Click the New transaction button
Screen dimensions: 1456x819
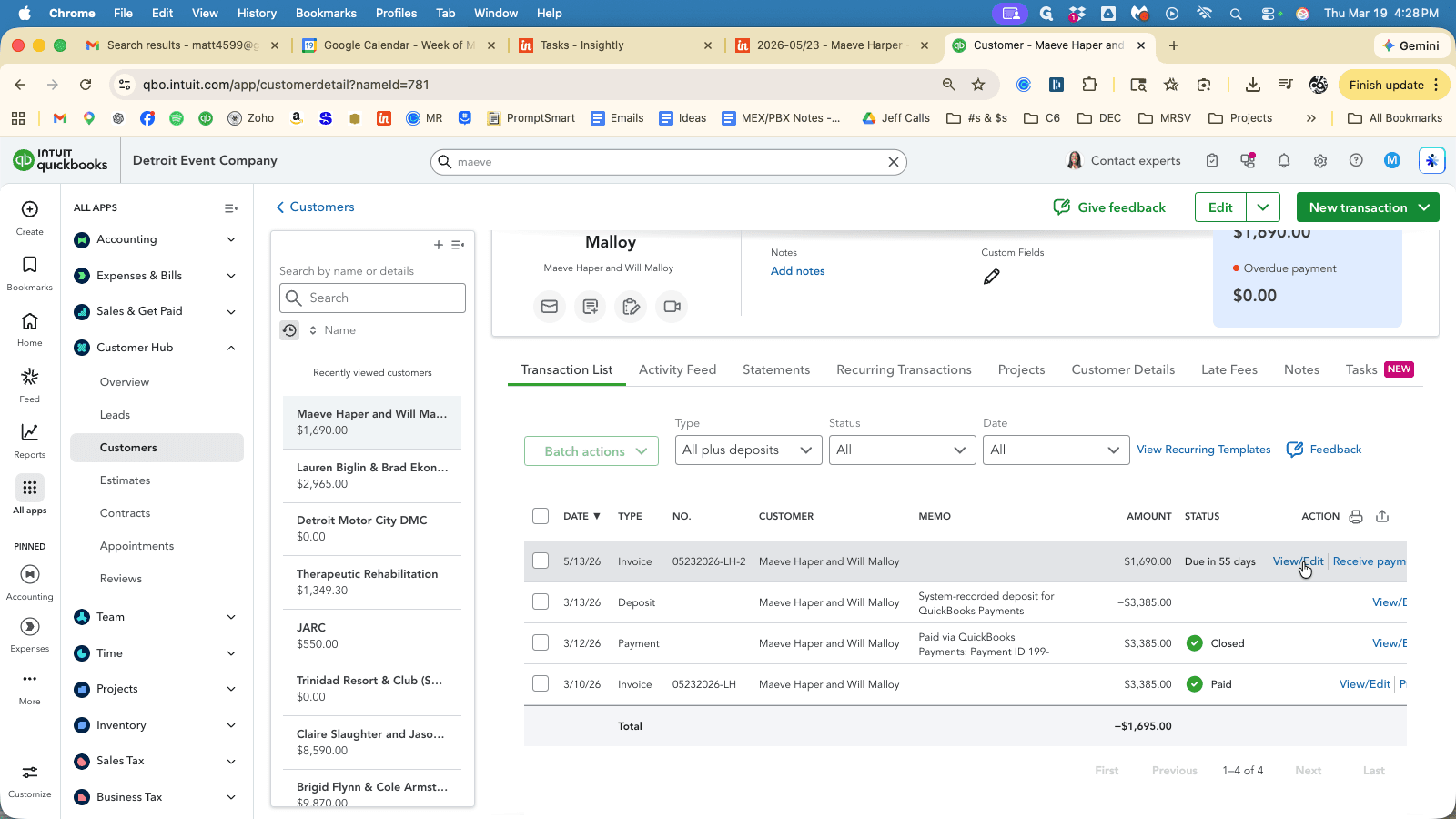(x=1368, y=207)
